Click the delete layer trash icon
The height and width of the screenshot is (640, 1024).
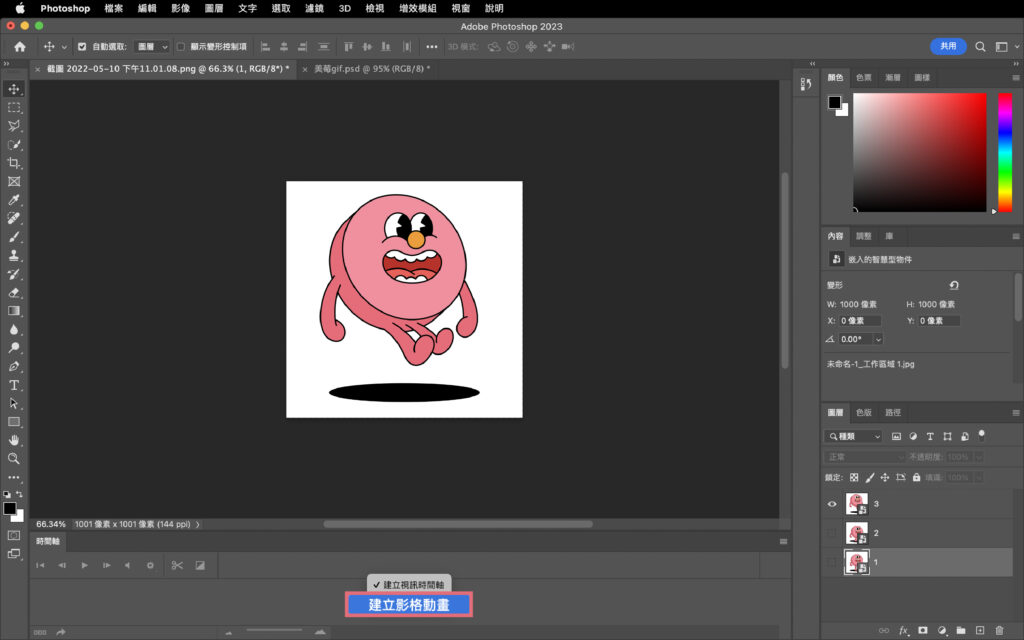tap(999, 630)
